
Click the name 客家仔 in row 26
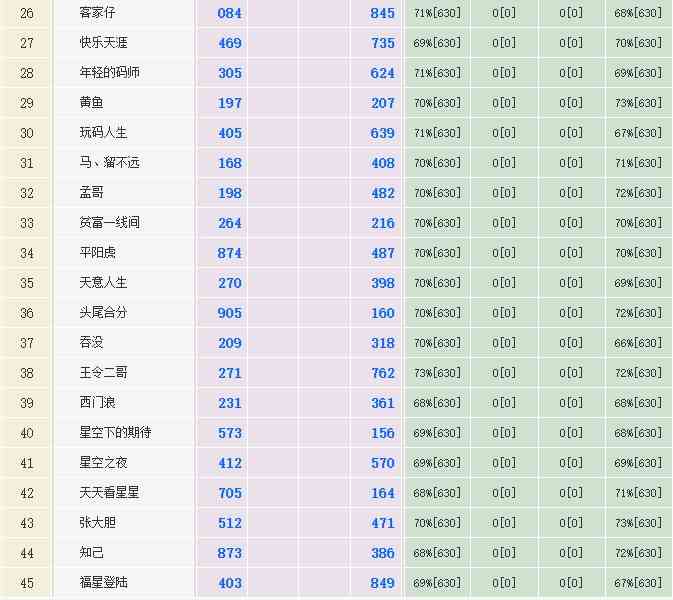(x=97, y=13)
